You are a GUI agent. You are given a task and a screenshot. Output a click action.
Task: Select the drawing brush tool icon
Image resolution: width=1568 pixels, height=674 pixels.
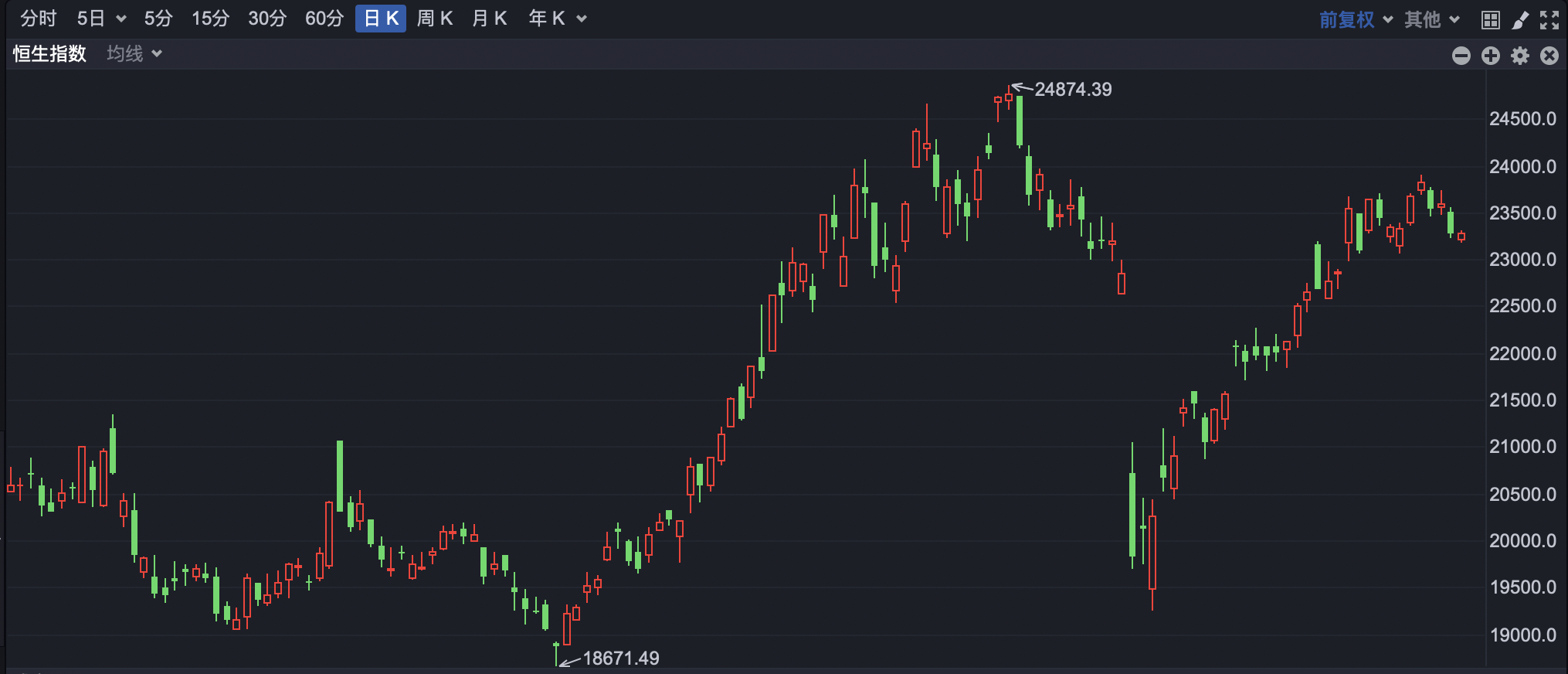tap(1520, 19)
